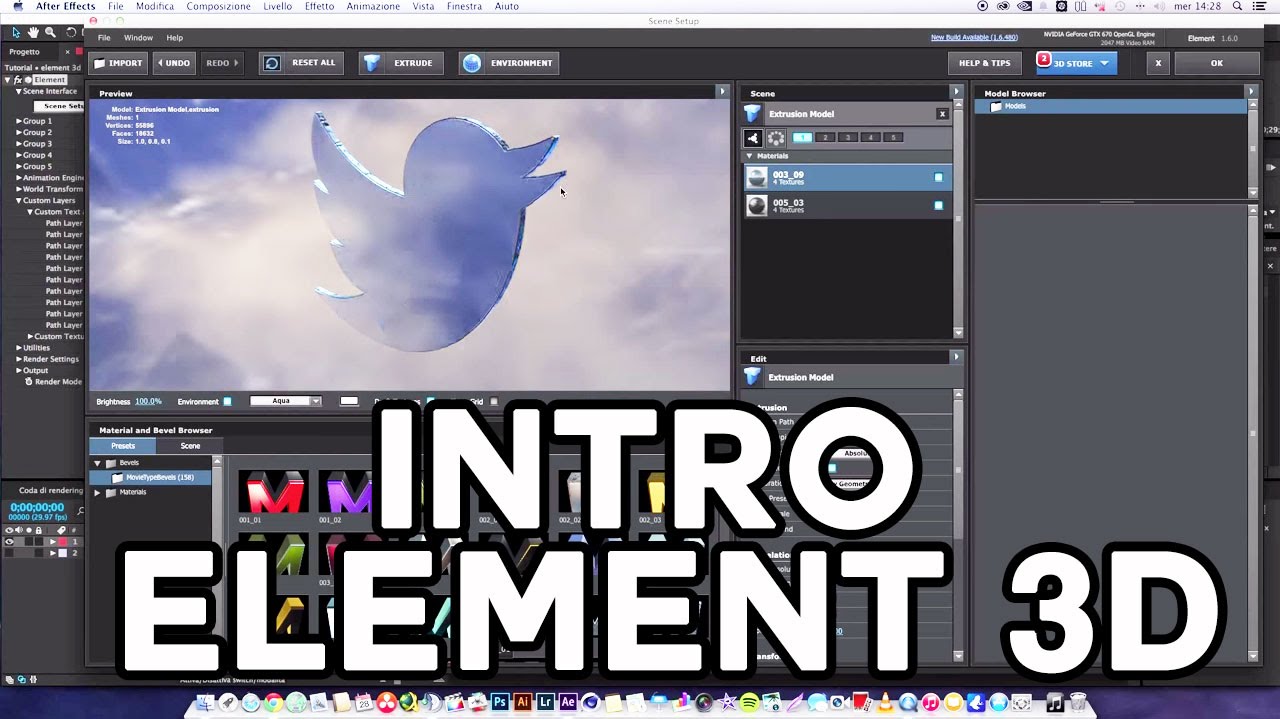Toggle the Environment checkbox under the preview

coord(227,402)
